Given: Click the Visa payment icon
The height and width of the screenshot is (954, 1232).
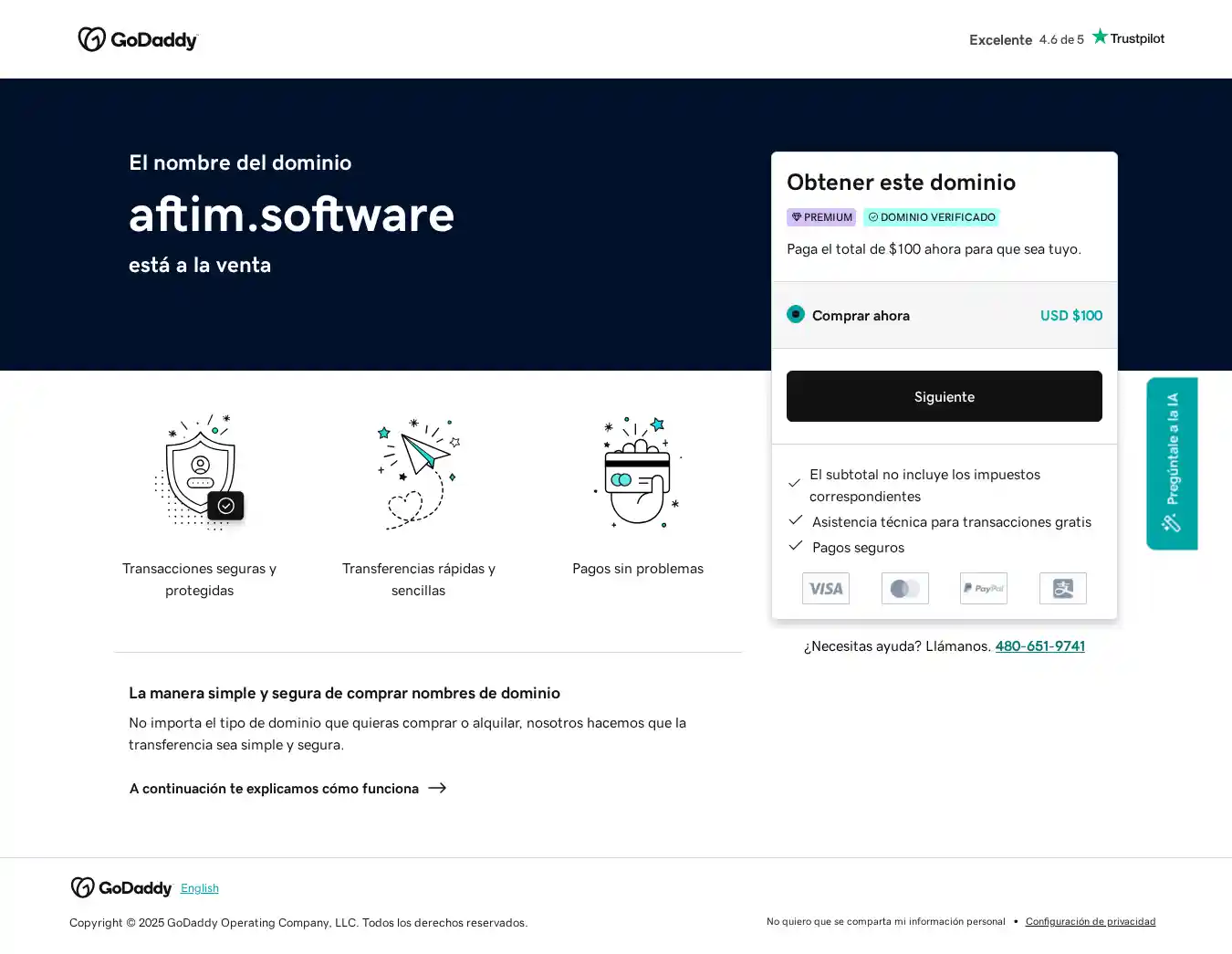Looking at the screenshot, I should (x=825, y=589).
